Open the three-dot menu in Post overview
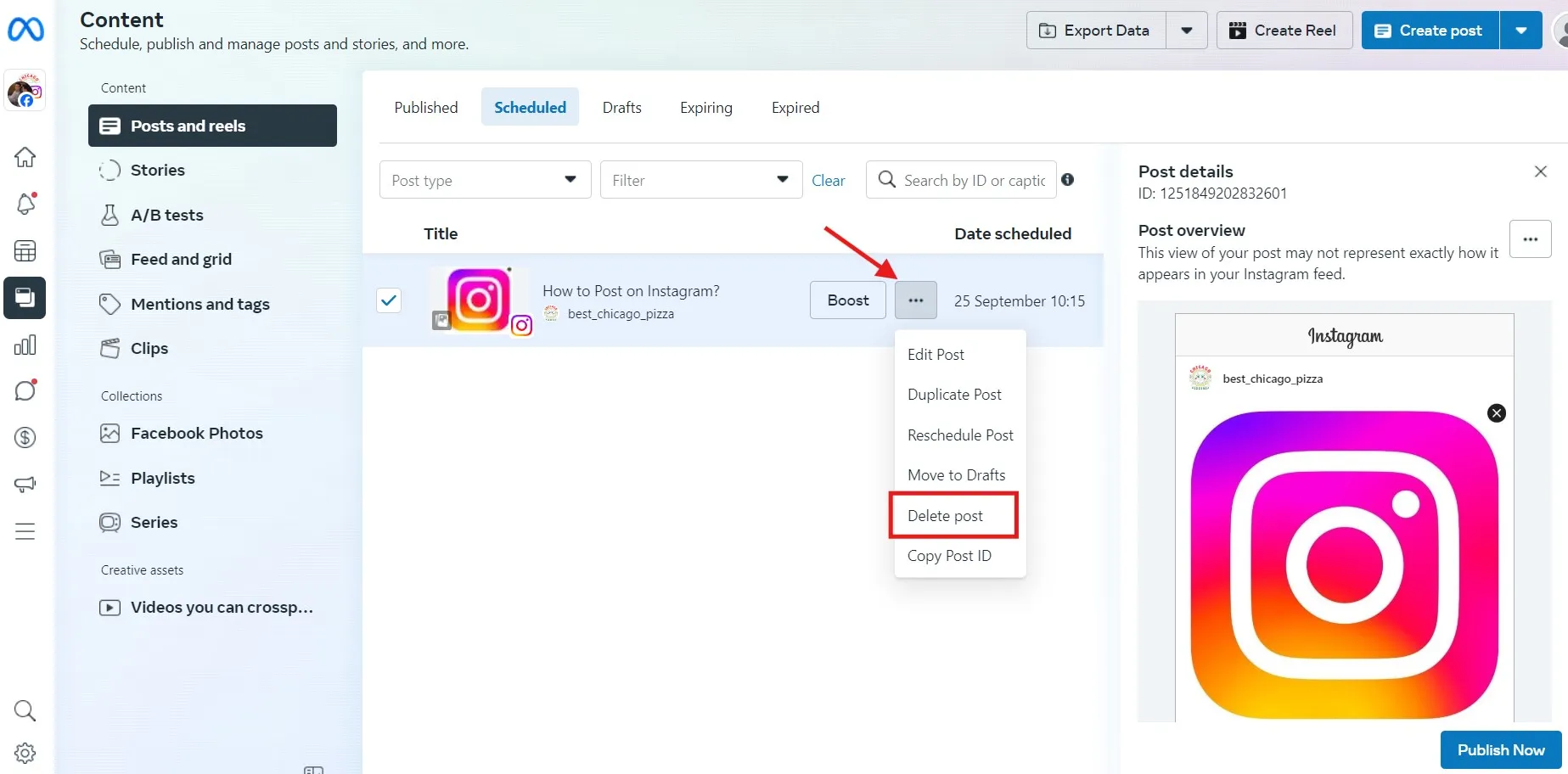The width and height of the screenshot is (1568, 774). click(1531, 239)
